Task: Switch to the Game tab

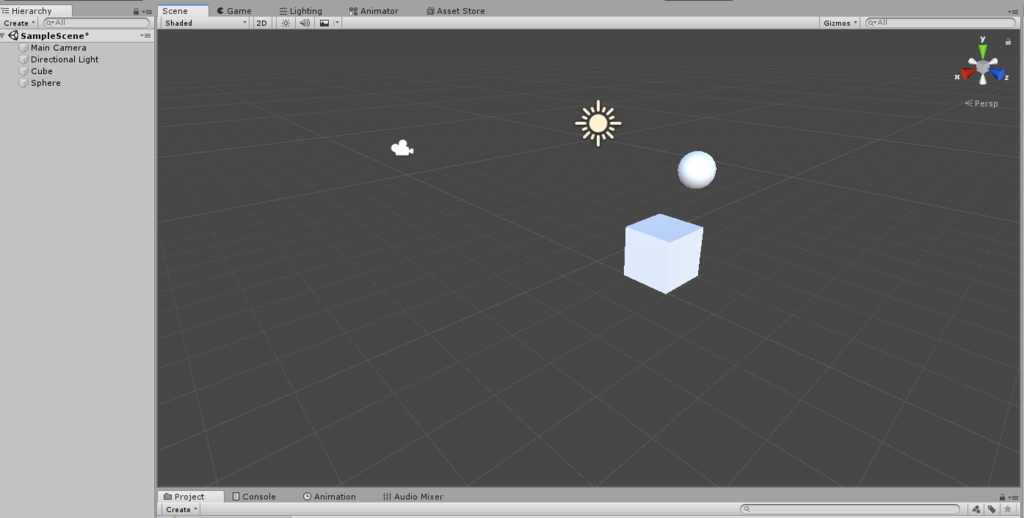Action: (234, 11)
